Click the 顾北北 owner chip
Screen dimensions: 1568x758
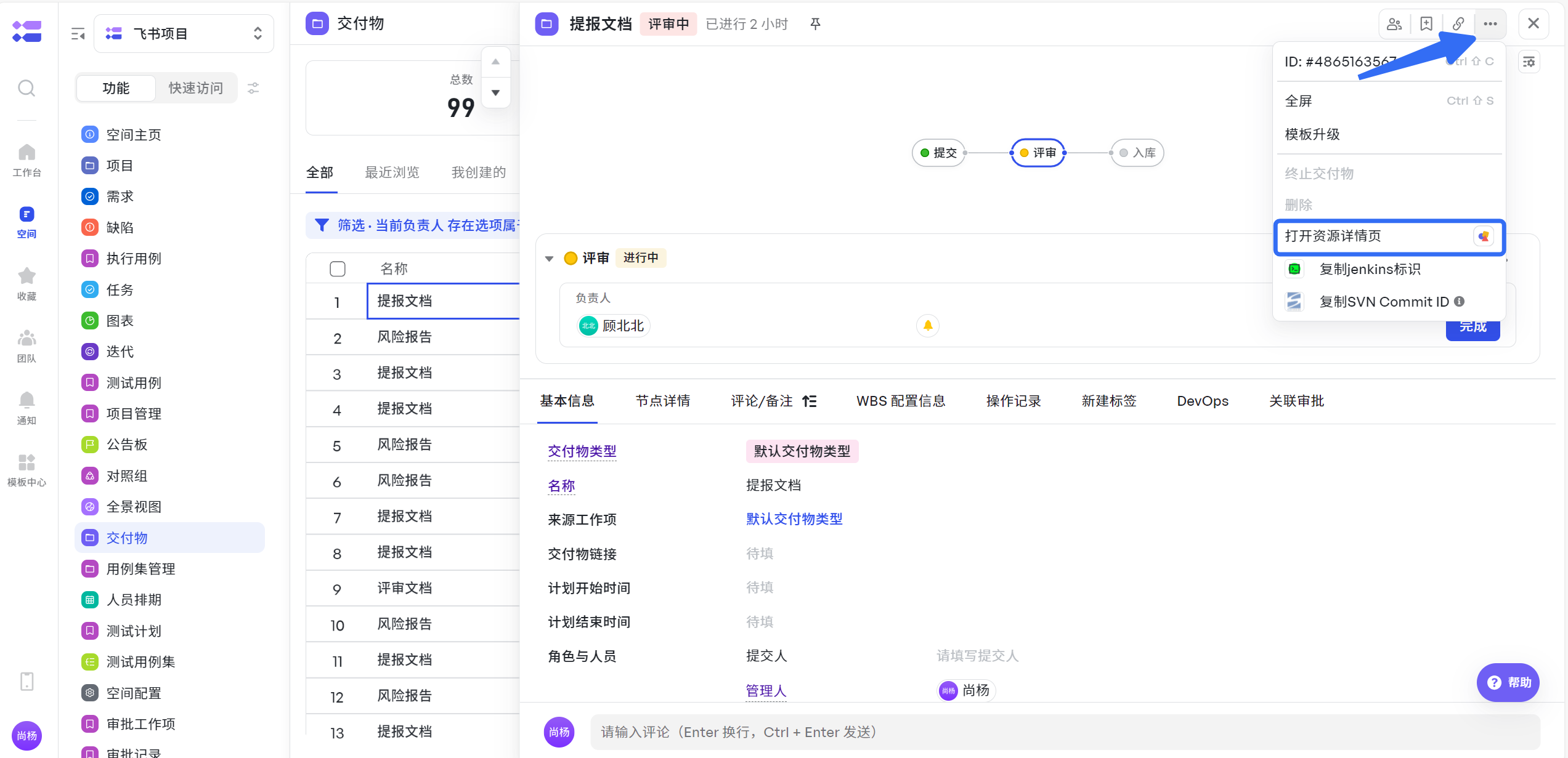point(614,326)
